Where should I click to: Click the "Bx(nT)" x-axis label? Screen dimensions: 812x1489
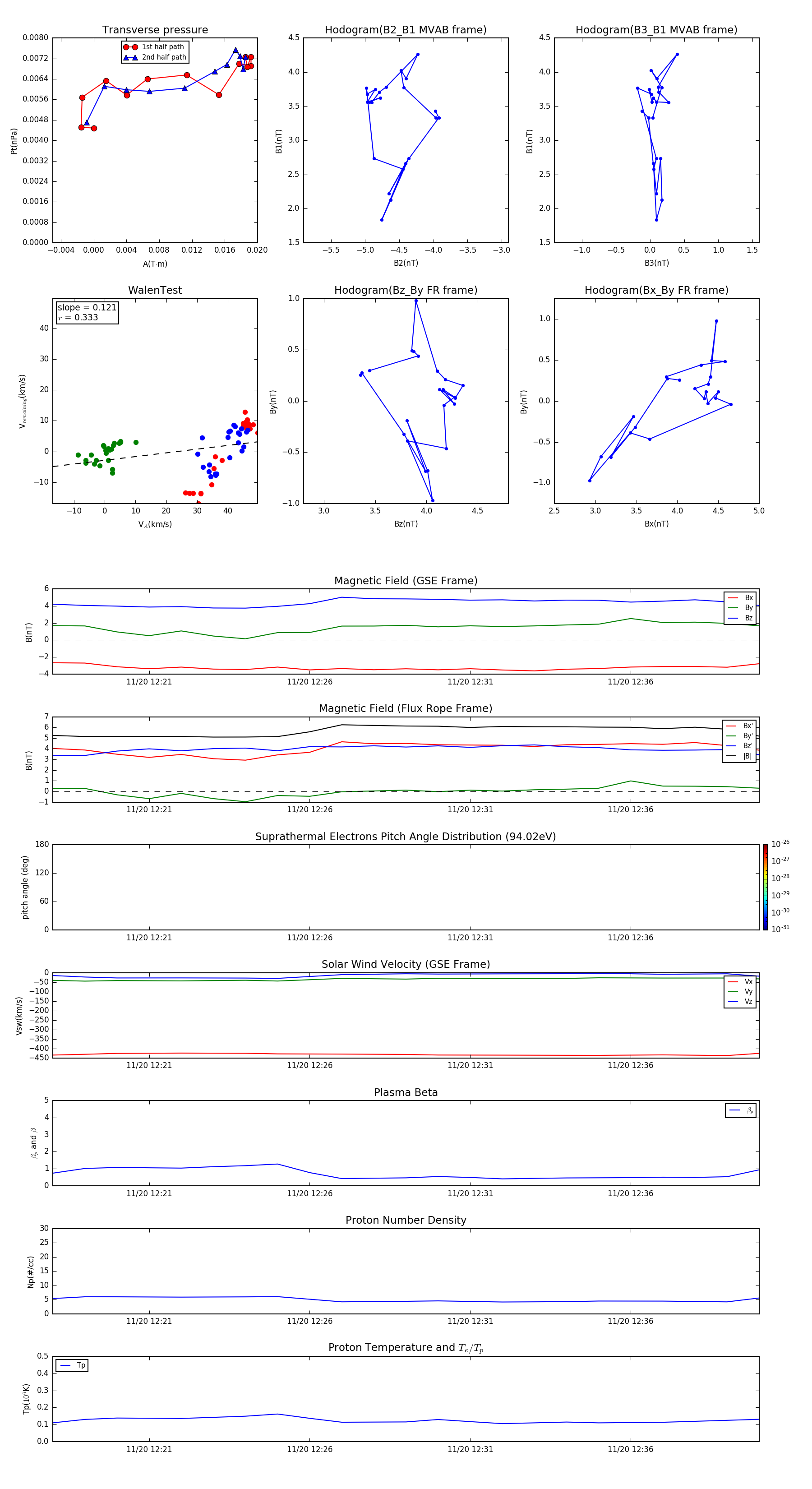[x=656, y=524]
